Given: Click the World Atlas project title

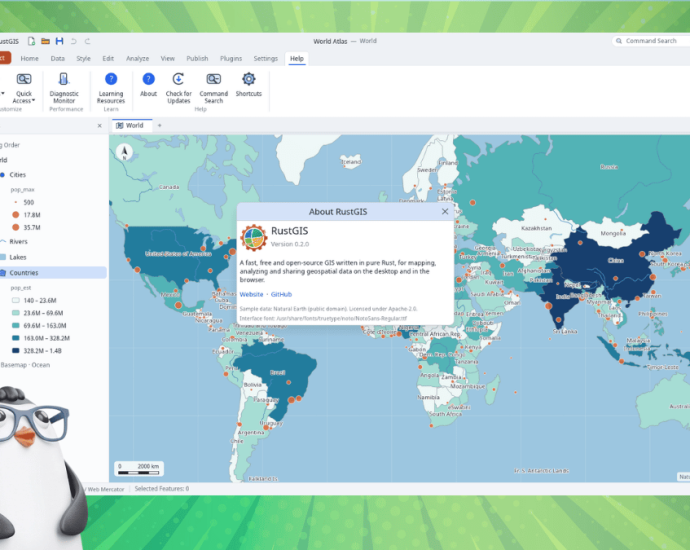Looking at the screenshot, I should 330,41.
